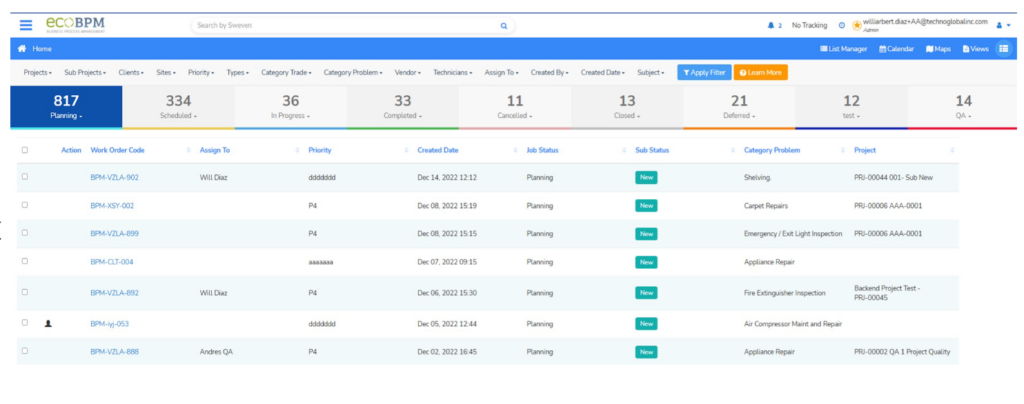Open work order BPM-XSY-002
Screen dimensions: 1024x404
(112, 206)
